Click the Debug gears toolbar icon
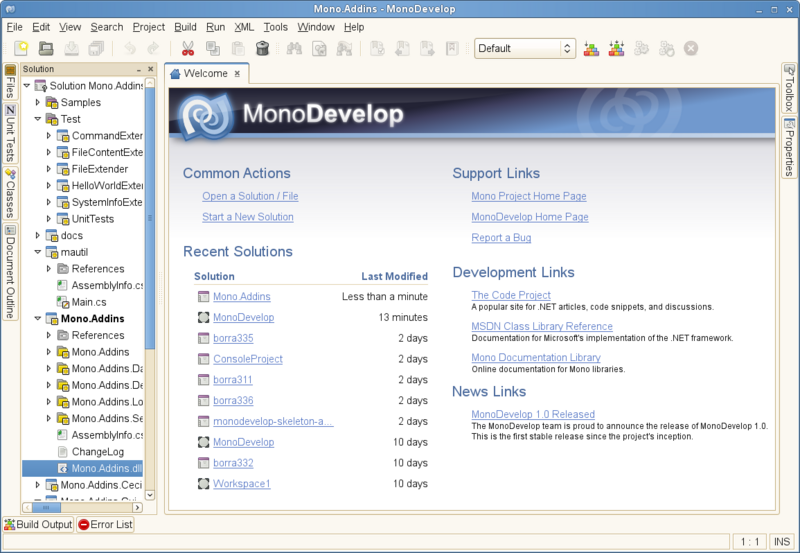This screenshot has height=553, width=800. coord(666,48)
